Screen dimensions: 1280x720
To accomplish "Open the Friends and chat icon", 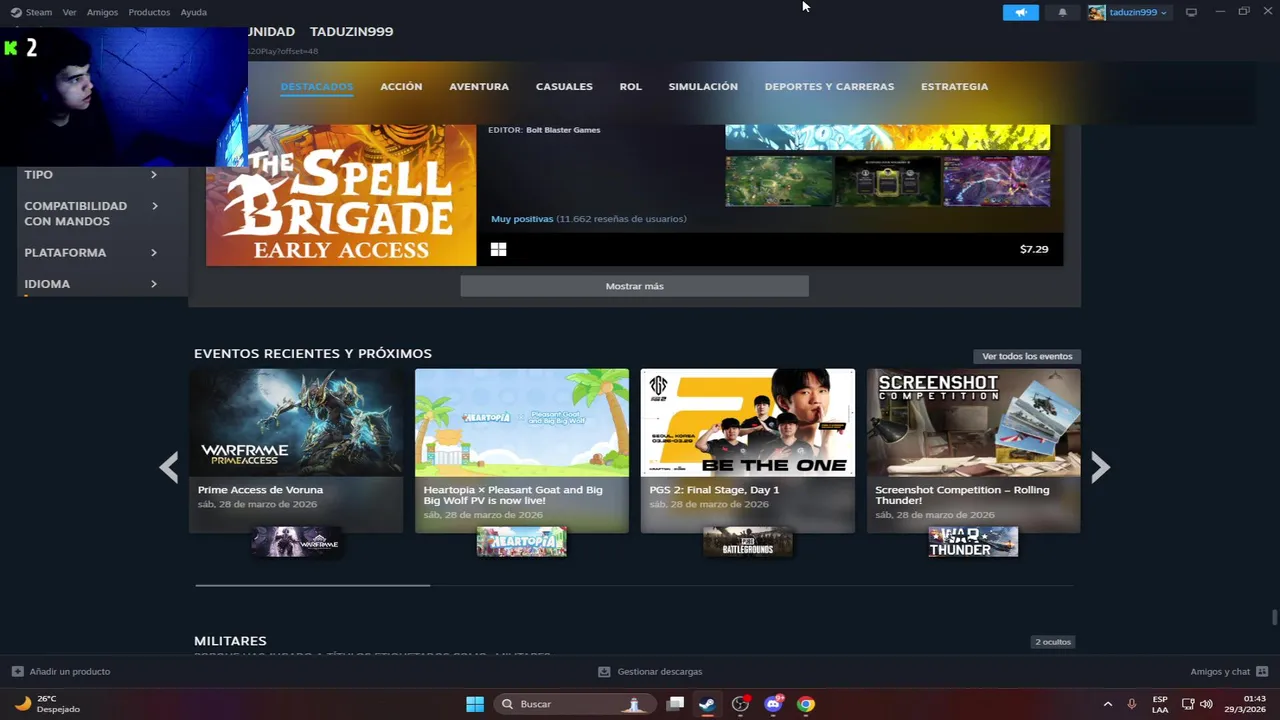I will coord(1262,671).
